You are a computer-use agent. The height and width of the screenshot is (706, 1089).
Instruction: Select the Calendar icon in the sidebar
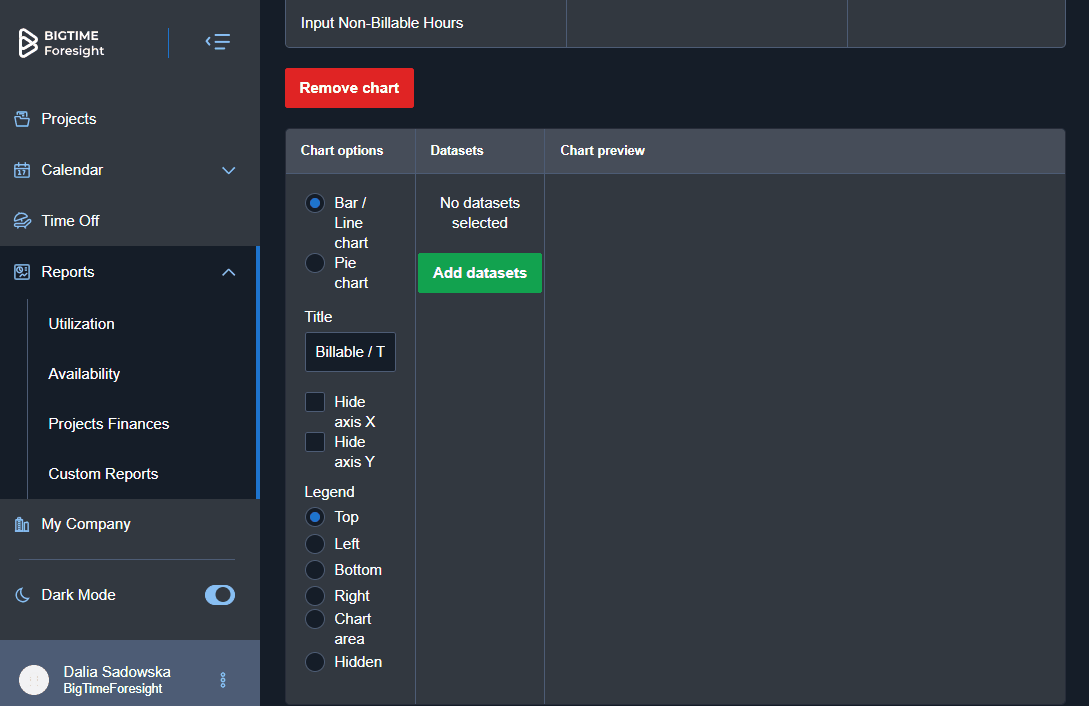[20, 170]
